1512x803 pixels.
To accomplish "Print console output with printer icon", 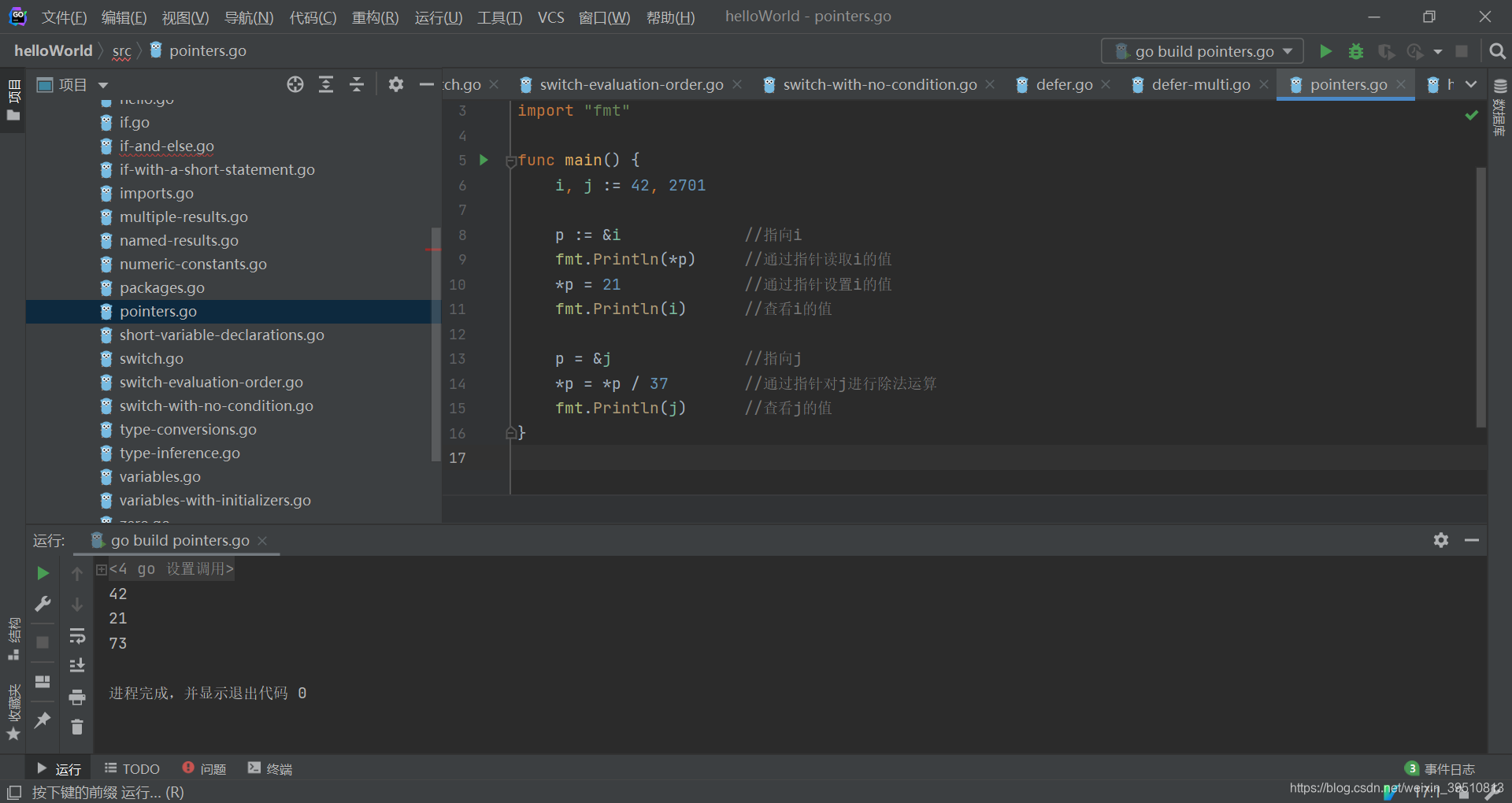I will [x=77, y=697].
